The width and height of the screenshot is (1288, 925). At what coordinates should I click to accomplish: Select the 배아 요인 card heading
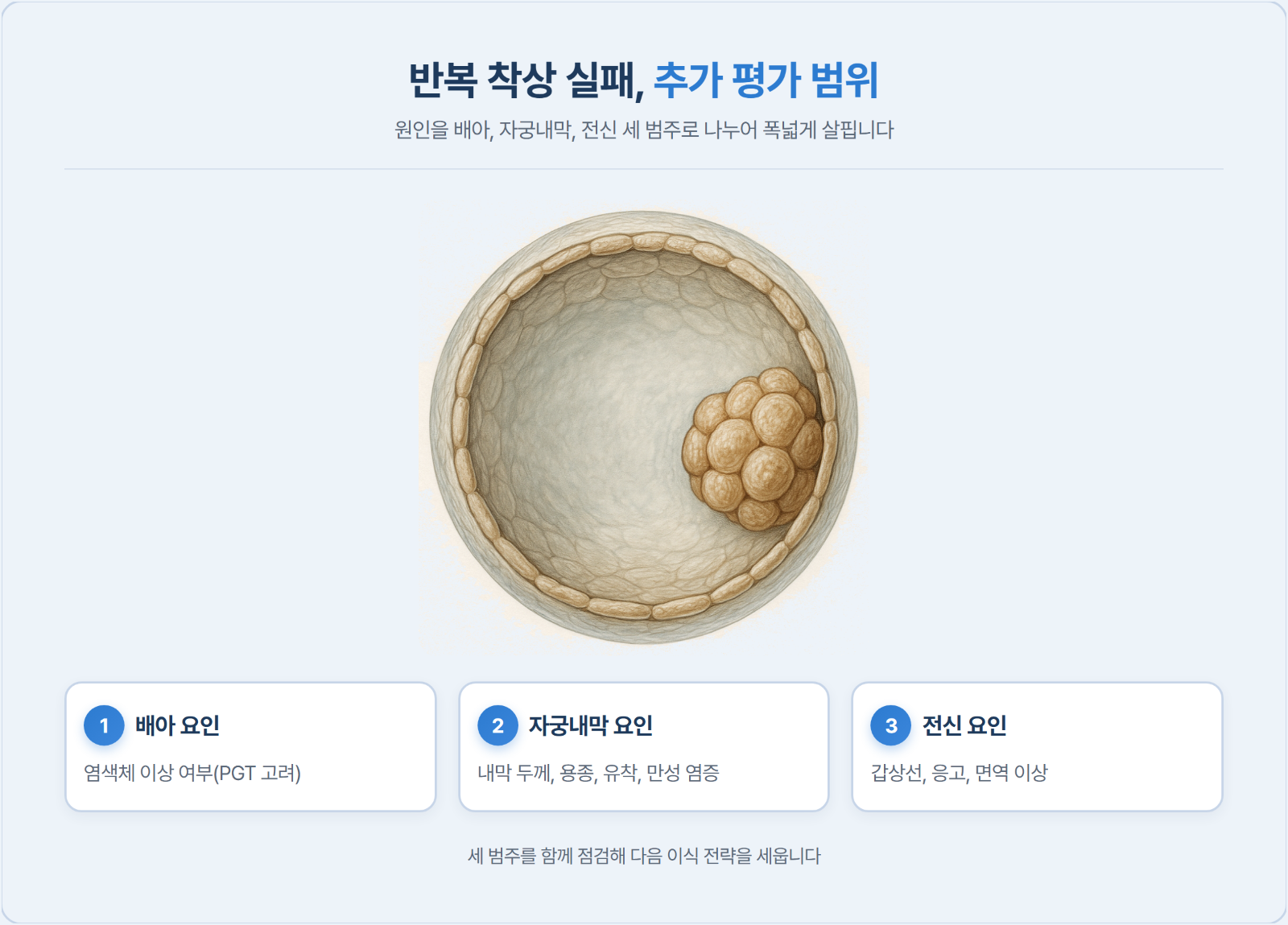[177, 725]
